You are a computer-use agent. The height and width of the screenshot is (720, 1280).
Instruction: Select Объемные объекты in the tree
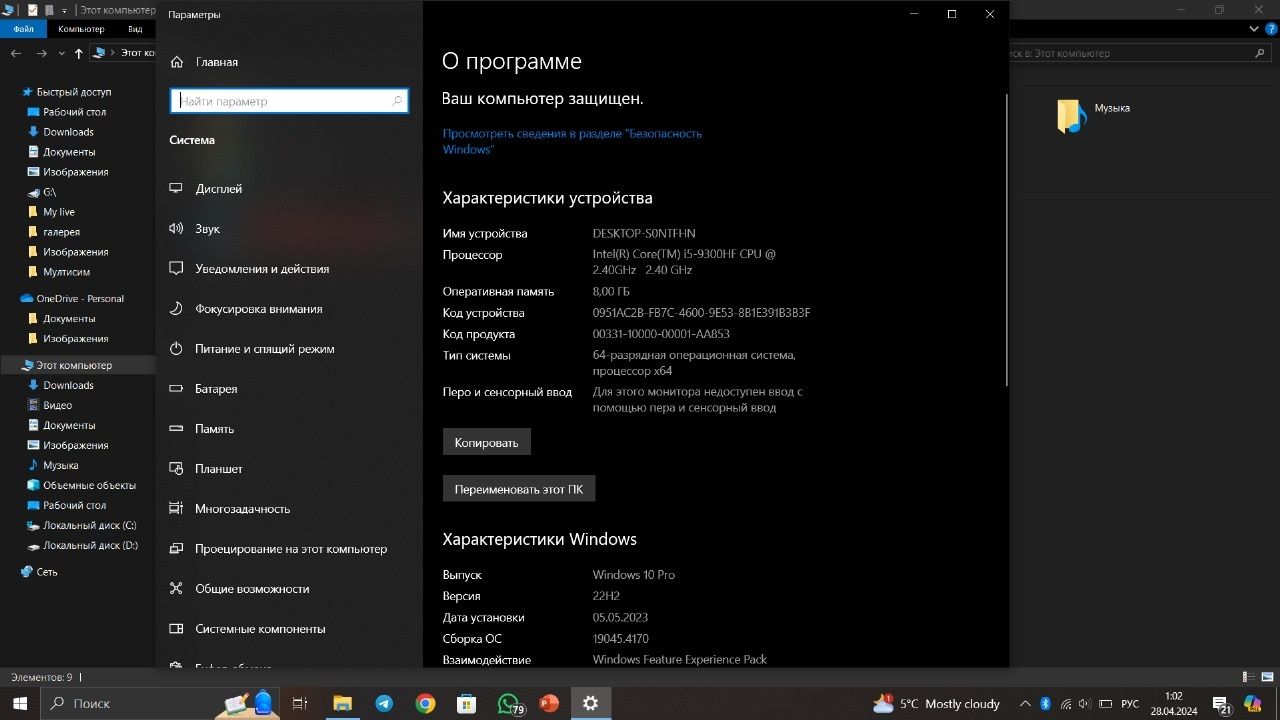[81, 485]
